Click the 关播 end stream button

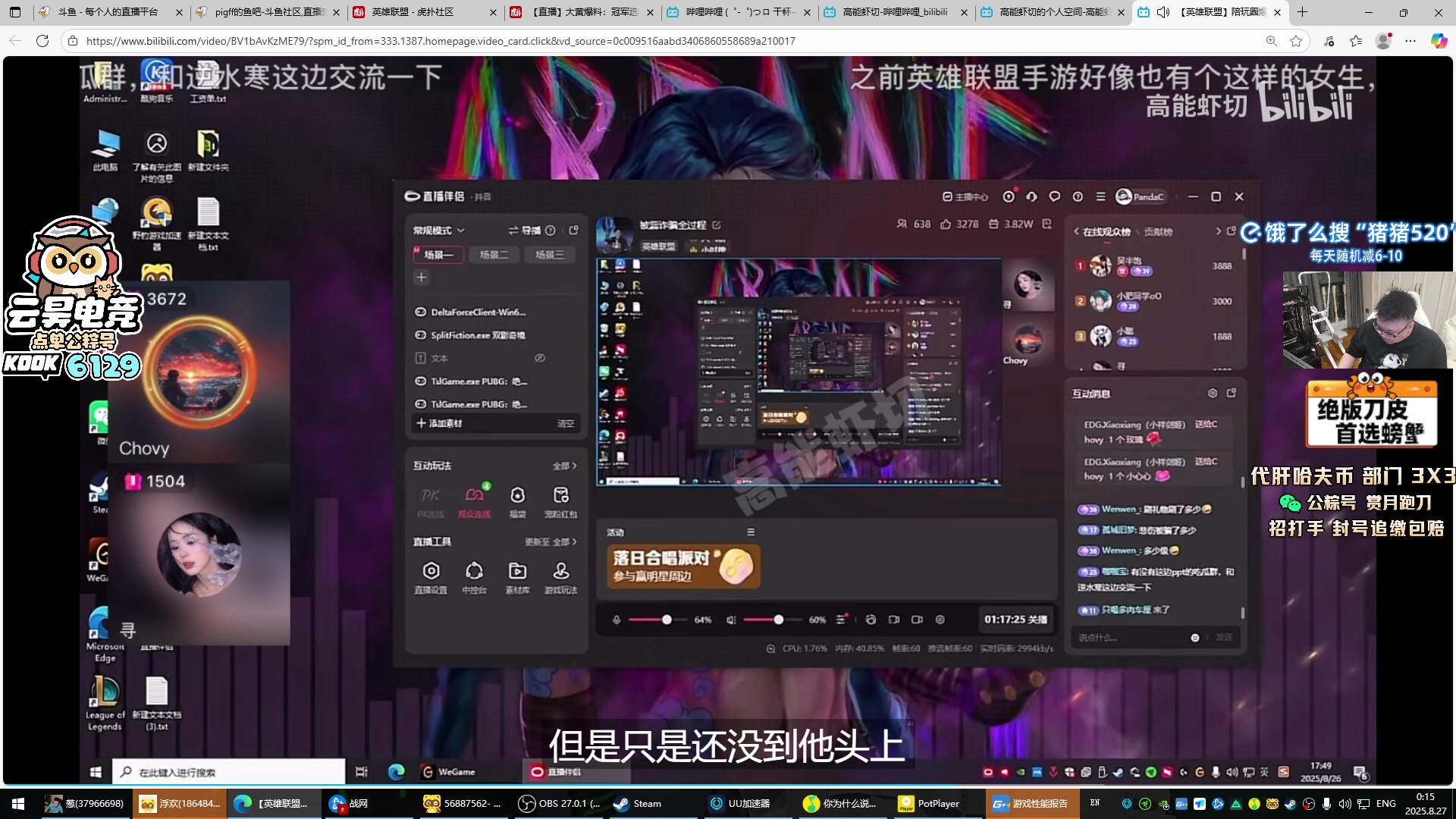1016,620
